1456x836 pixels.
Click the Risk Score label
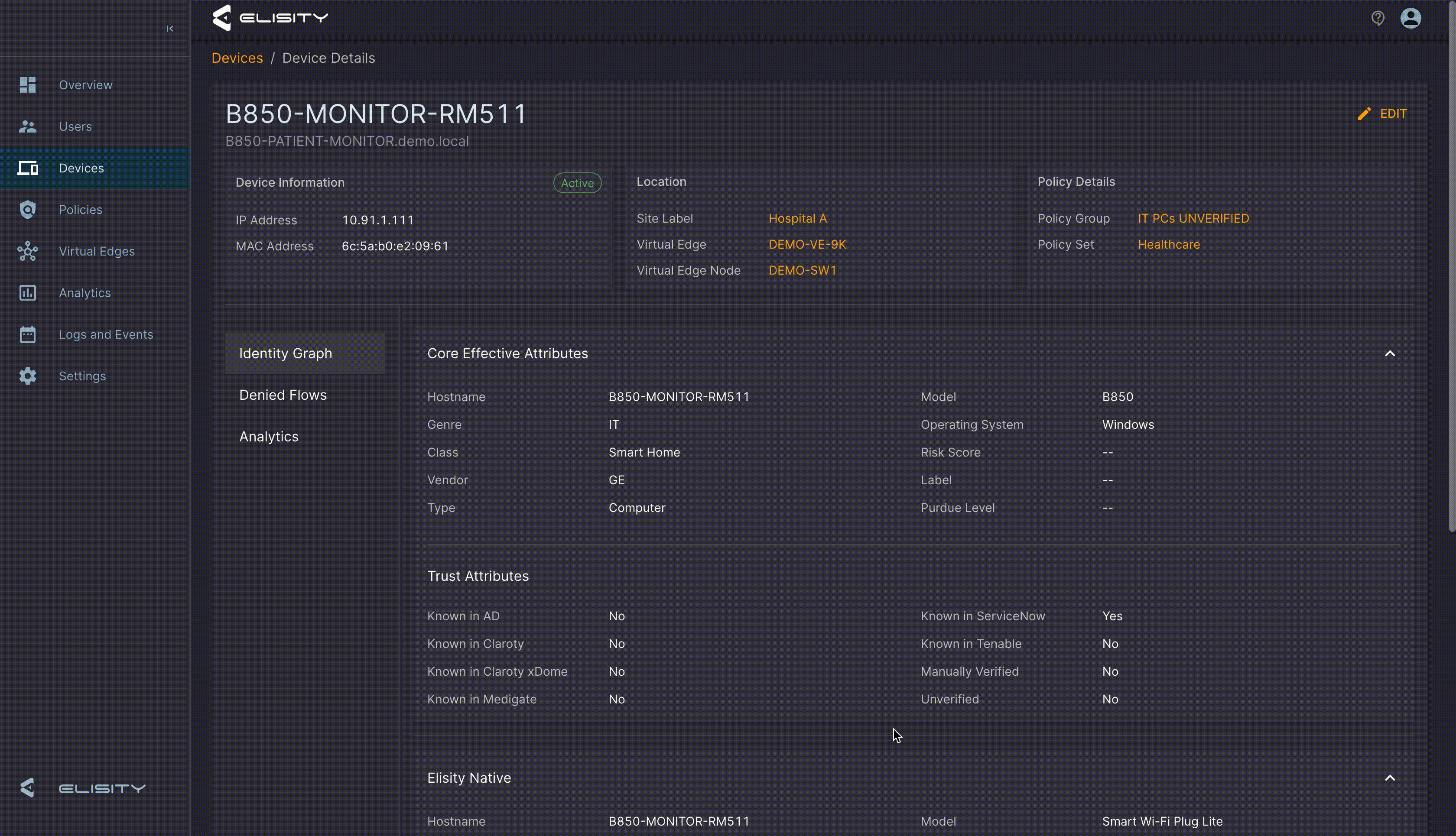point(951,453)
